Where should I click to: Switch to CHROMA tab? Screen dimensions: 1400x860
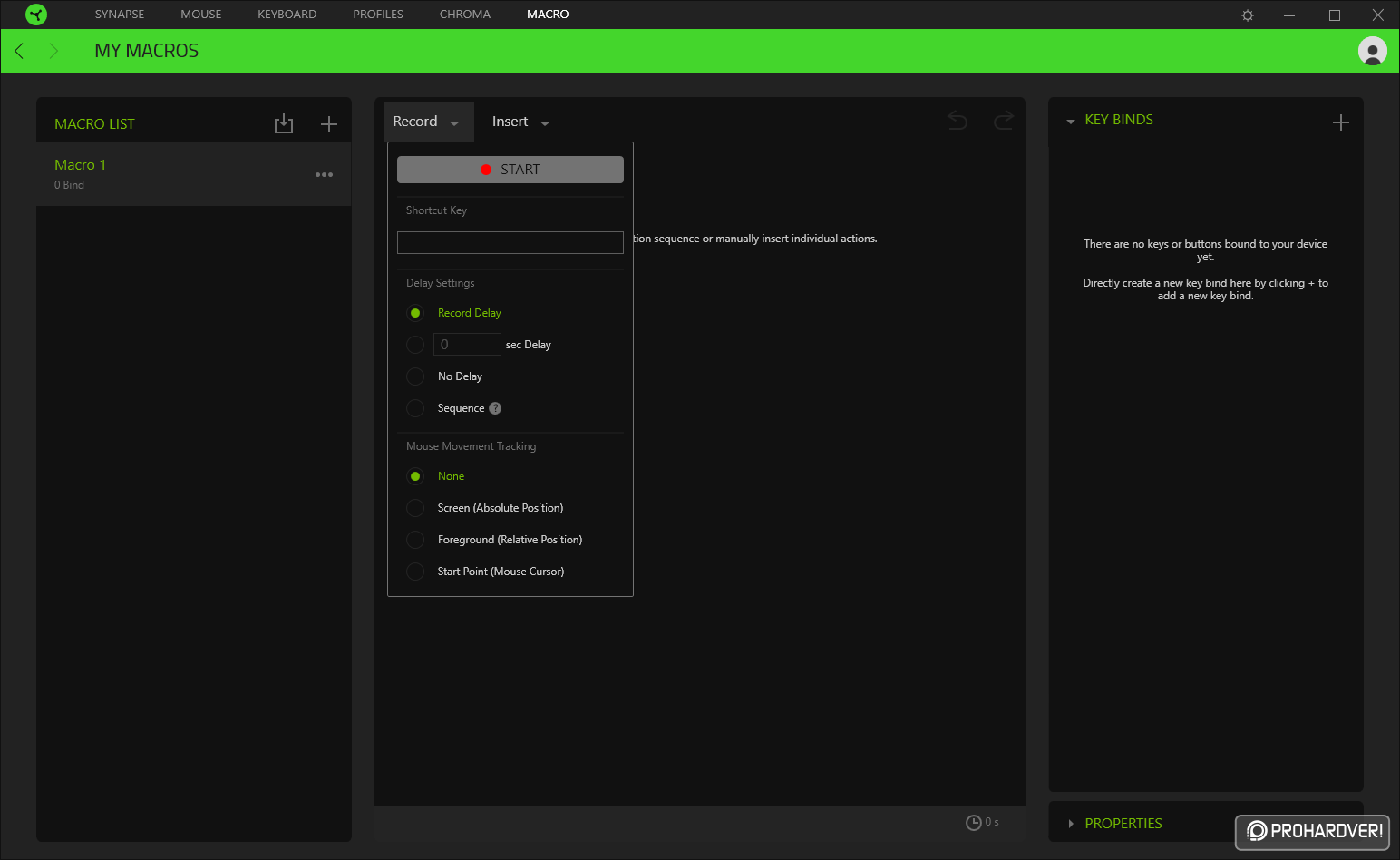[x=465, y=15]
